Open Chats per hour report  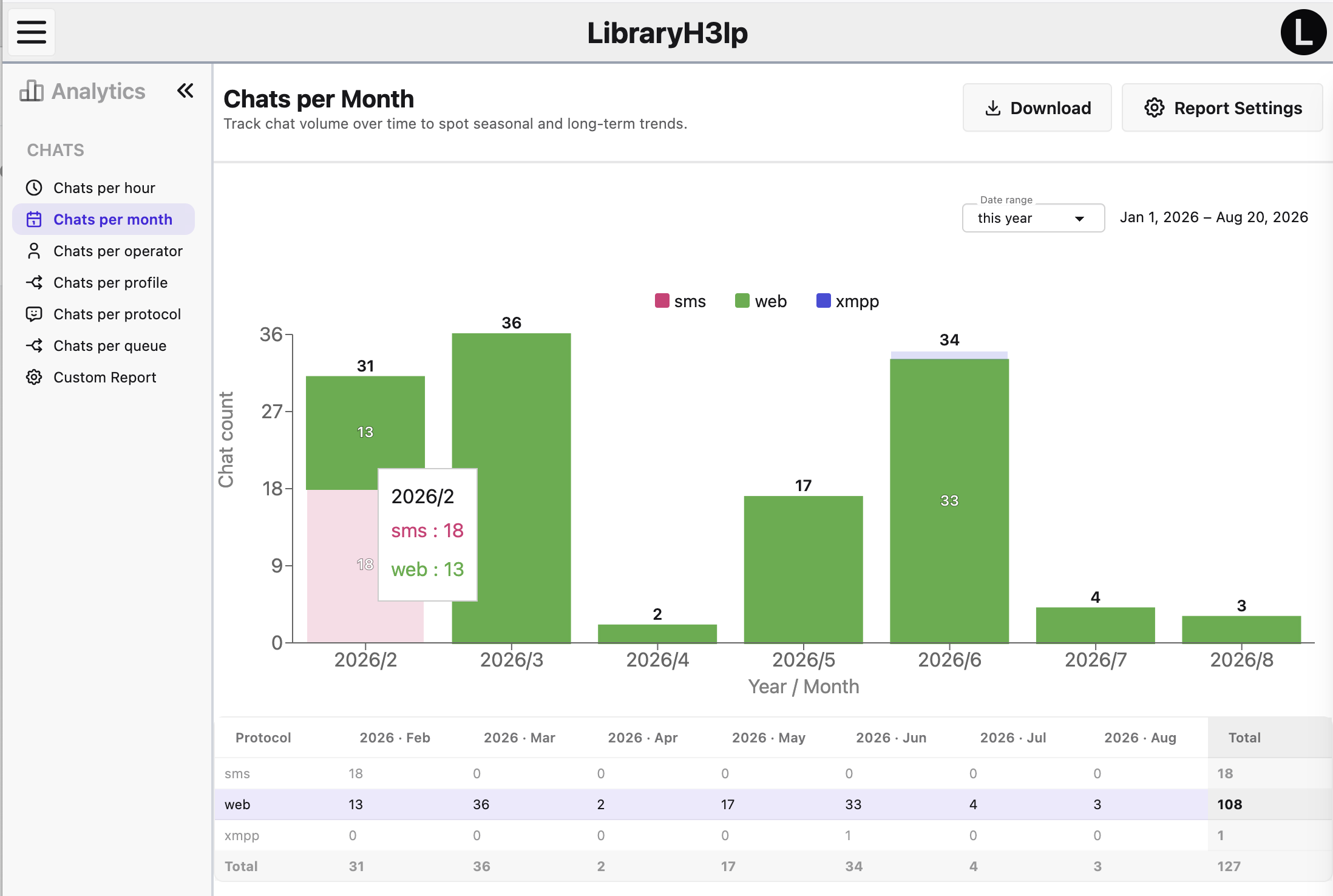pos(103,188)
